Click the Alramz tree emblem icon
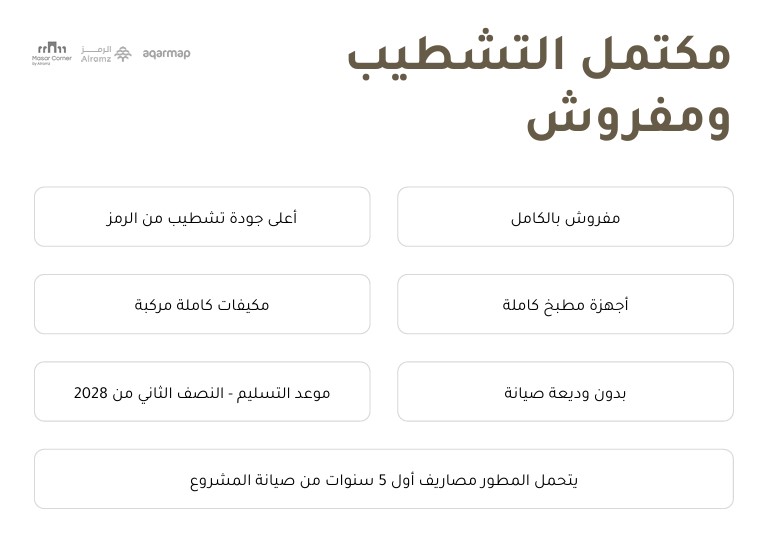Viewport: 765px width, 538px height. click(x=123, y=53)
